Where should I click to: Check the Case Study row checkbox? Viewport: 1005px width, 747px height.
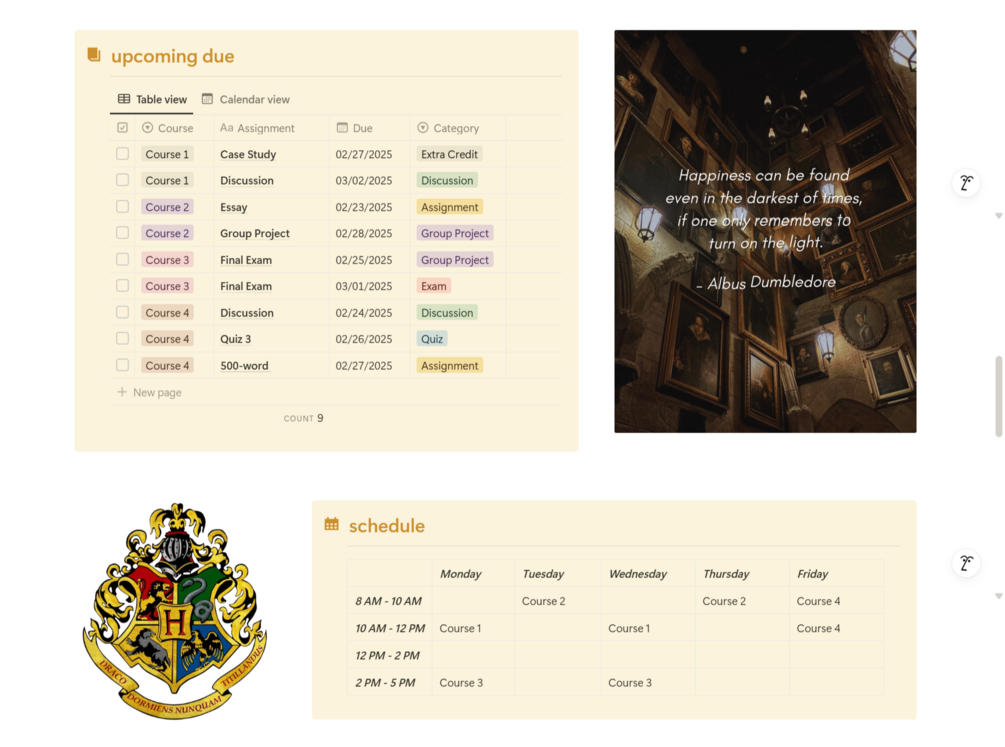(122, 154)
